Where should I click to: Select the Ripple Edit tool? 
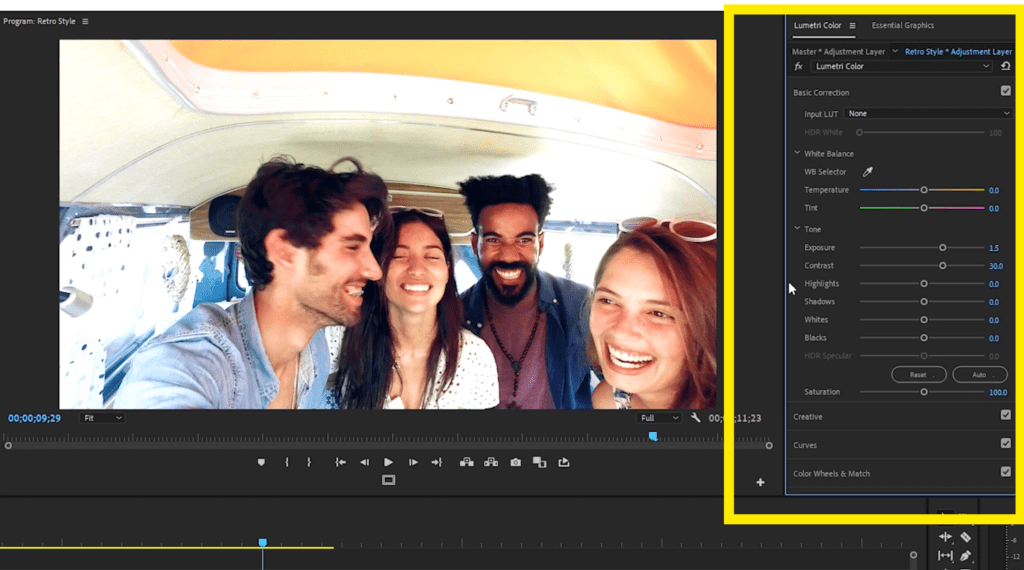(945, 537)
